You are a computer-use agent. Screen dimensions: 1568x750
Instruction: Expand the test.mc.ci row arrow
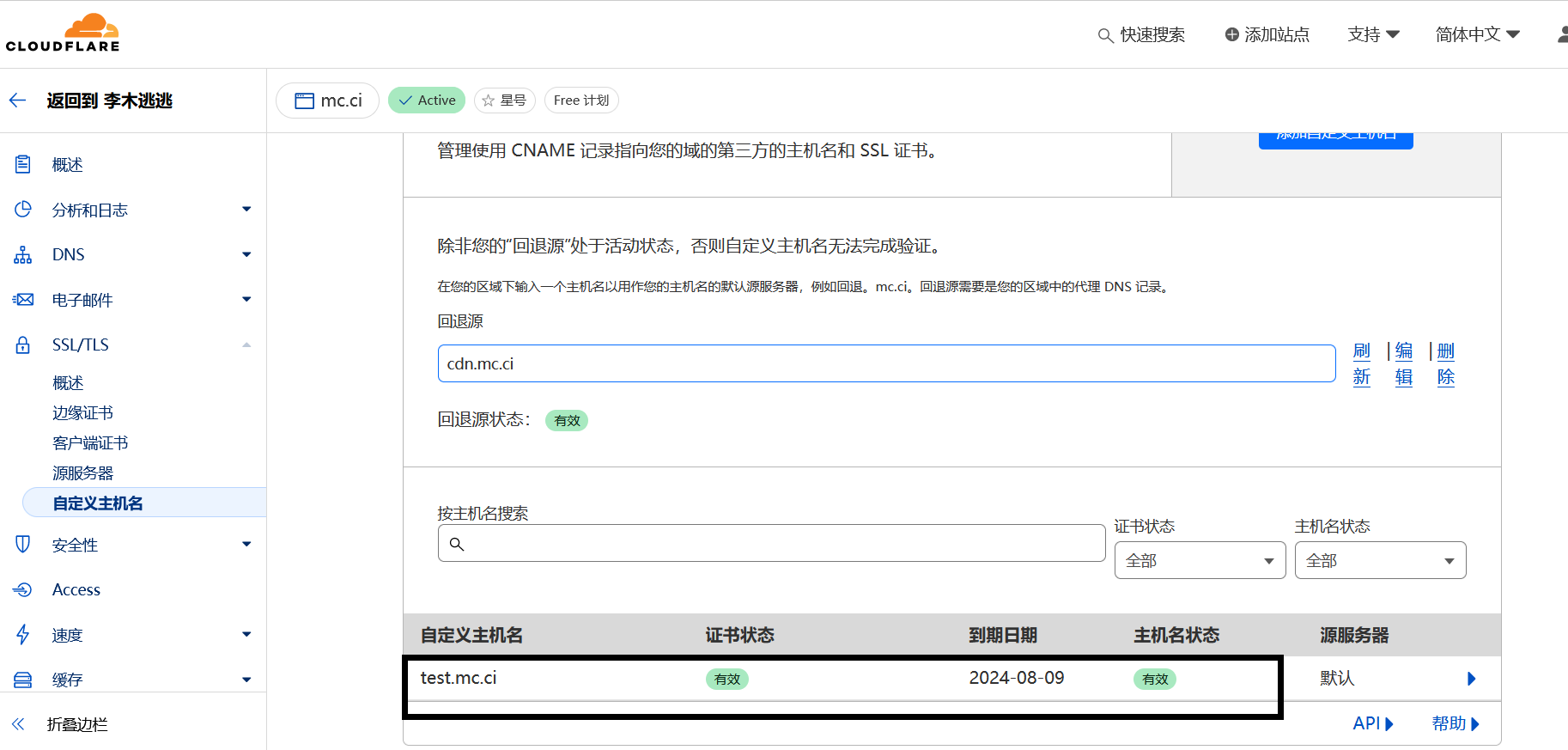pos(1471,679)
